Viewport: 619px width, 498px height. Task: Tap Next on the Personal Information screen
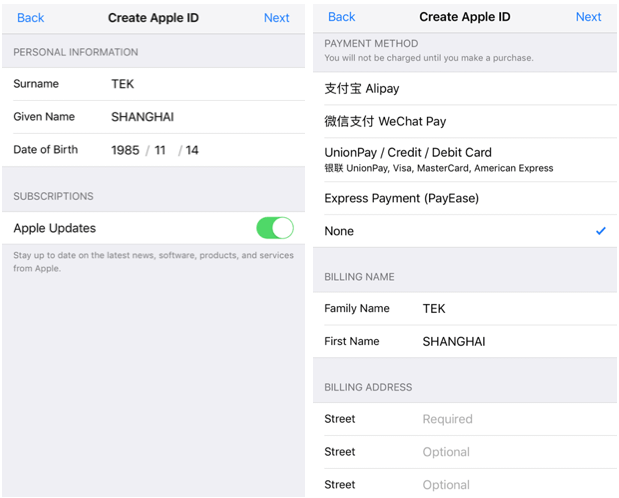(276, 18)
